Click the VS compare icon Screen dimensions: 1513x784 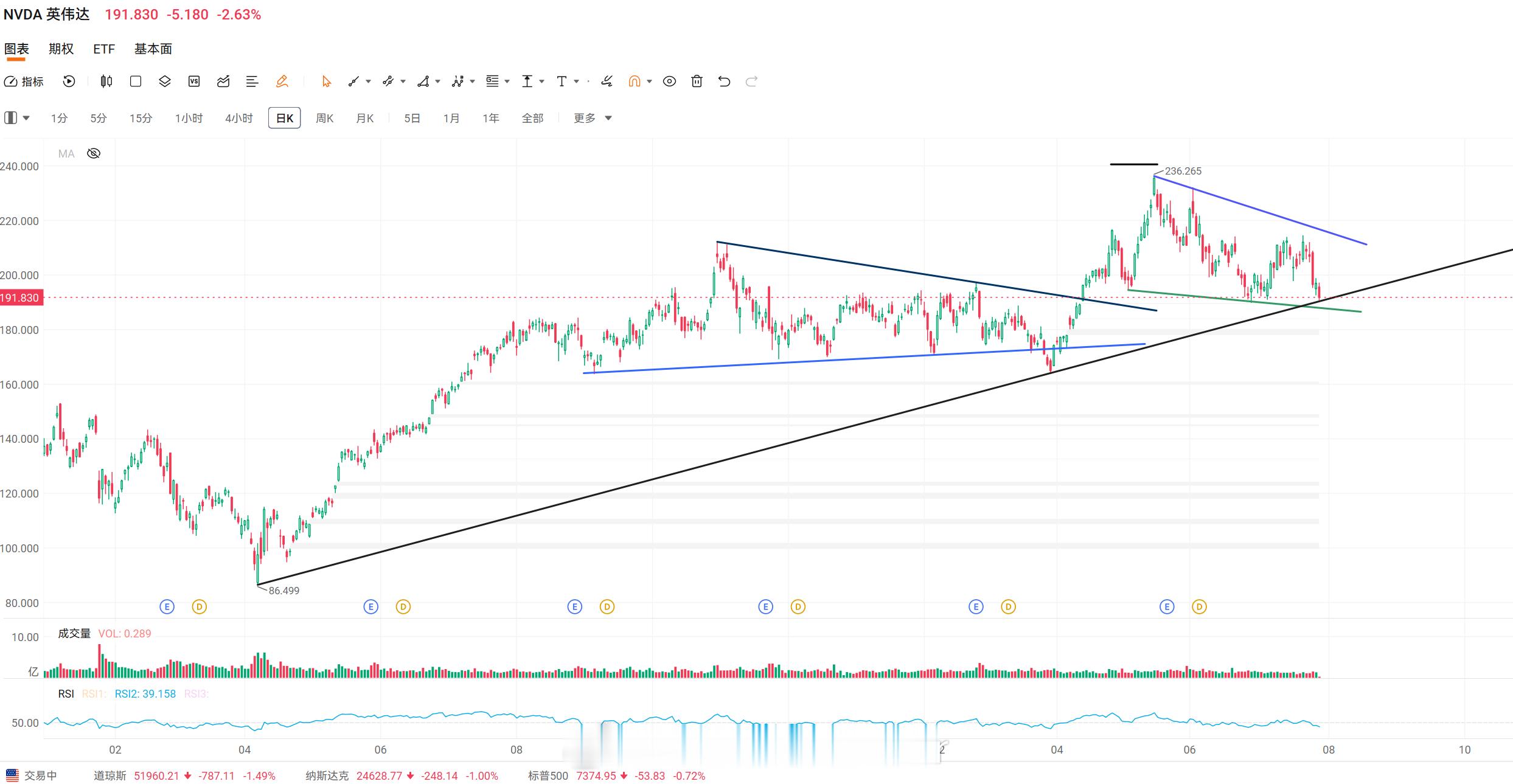tap(194, 82)
